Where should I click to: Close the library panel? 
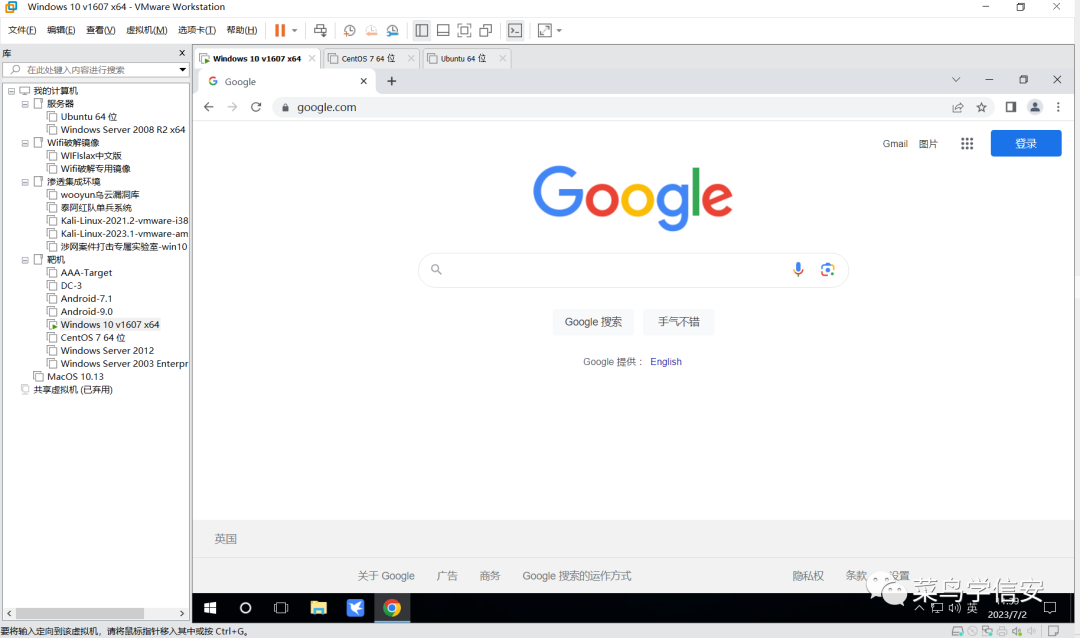182,53
